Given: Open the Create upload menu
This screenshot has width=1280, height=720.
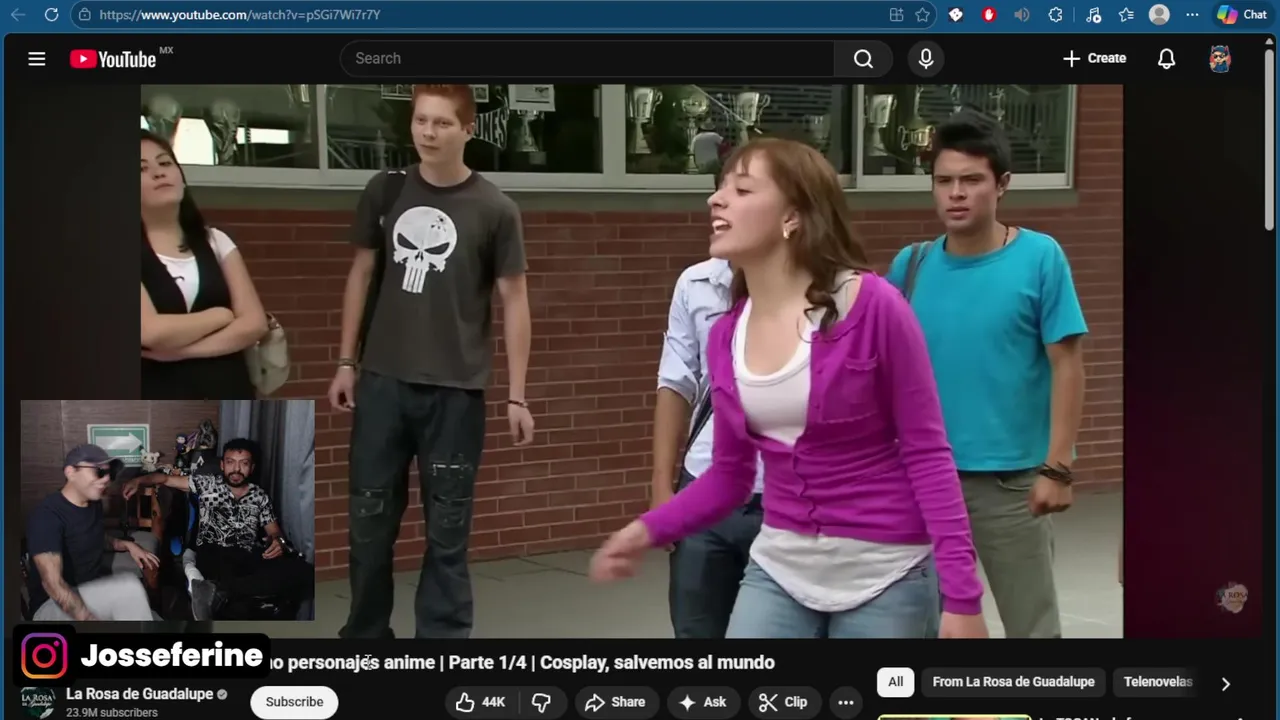Looking at the screenshot, I should 1094,59.
